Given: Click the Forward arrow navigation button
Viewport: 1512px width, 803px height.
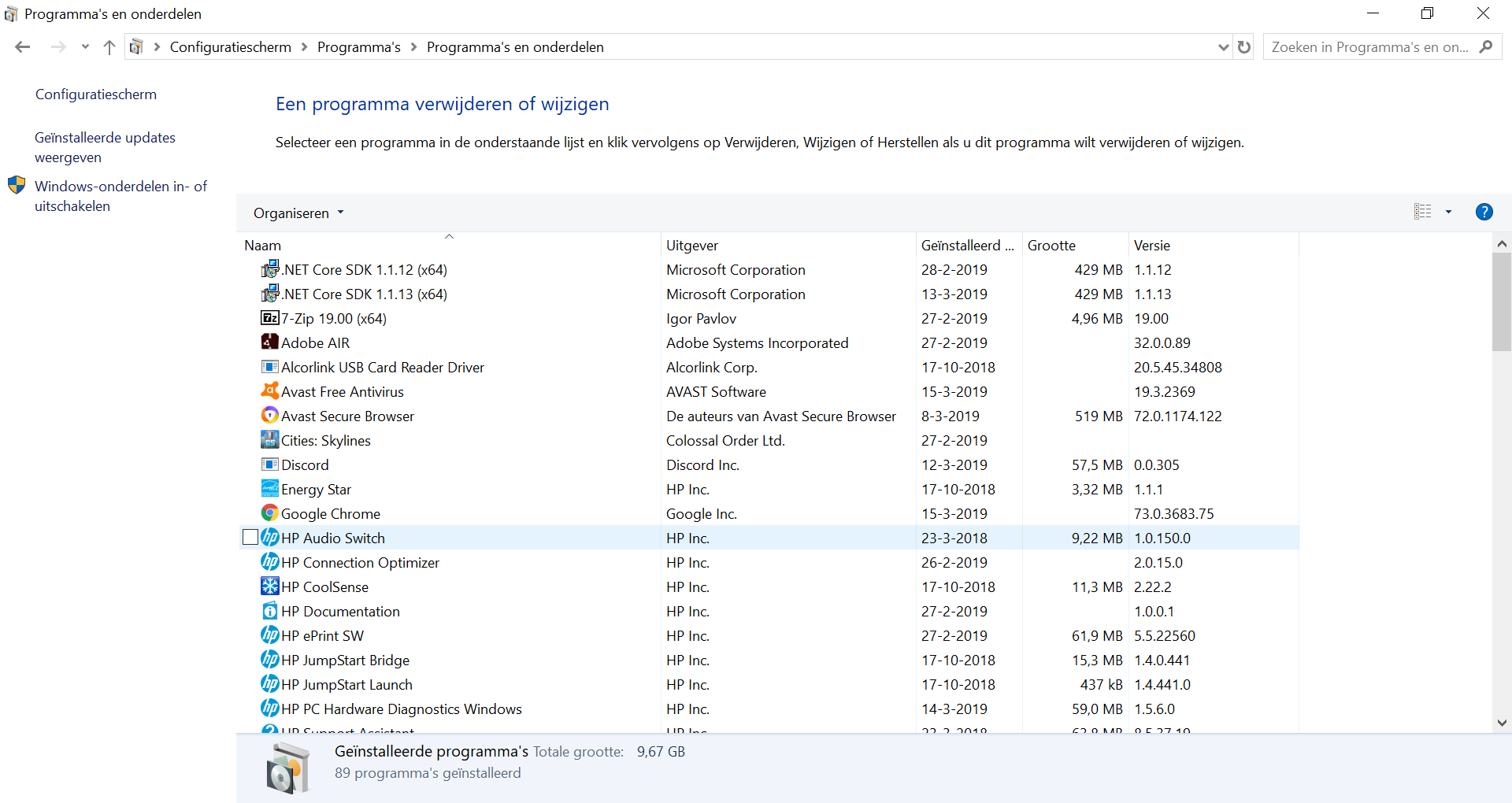Looking at the screenshot, I should 58,46.
